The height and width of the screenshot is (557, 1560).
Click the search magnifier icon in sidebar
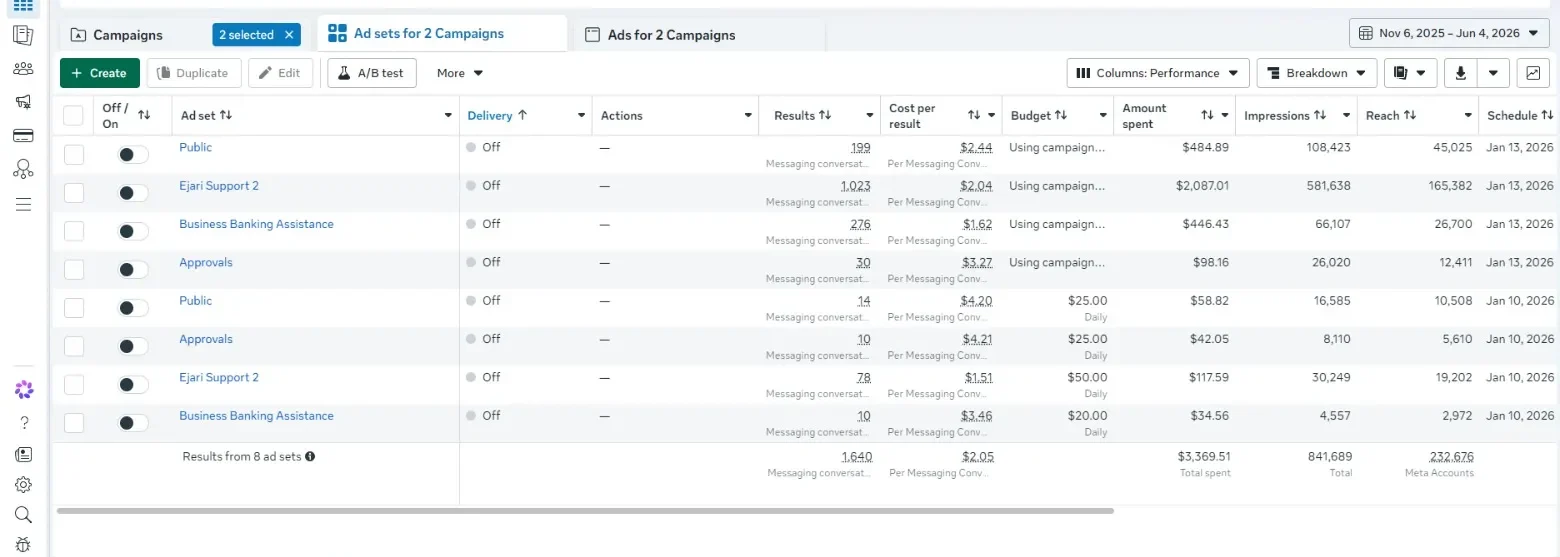coord(23,515)
